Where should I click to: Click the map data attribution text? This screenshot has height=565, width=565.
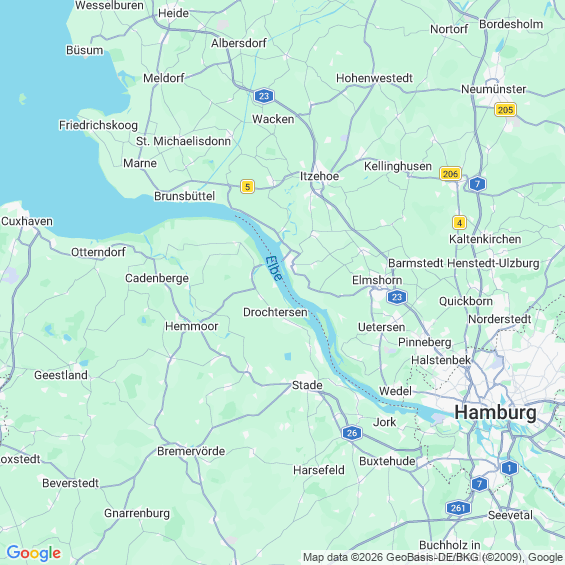click(x=433, y=557)
